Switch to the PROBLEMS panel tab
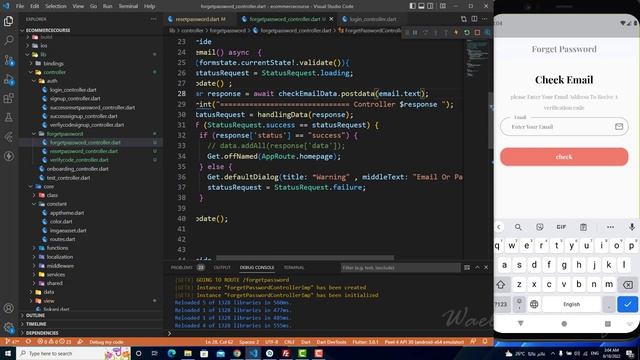 coord(182,267)
